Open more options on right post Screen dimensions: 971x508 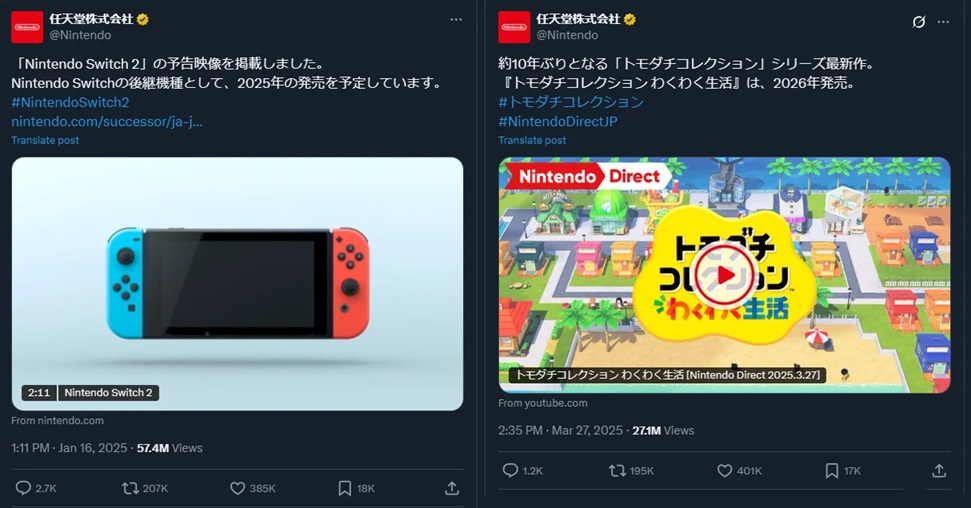click(943, 22)
